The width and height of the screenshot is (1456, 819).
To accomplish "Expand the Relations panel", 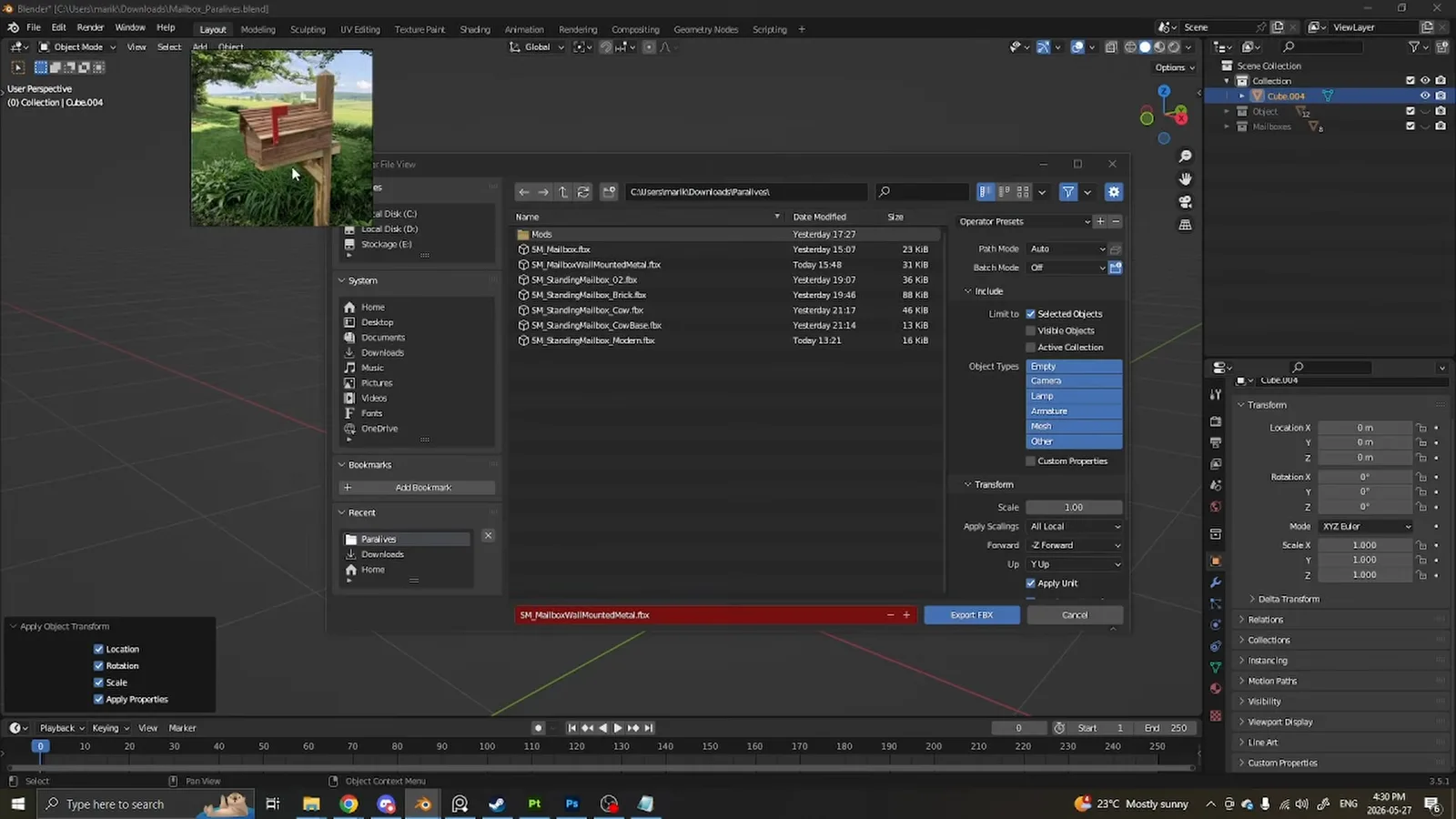I will (x=1265, y=620).
